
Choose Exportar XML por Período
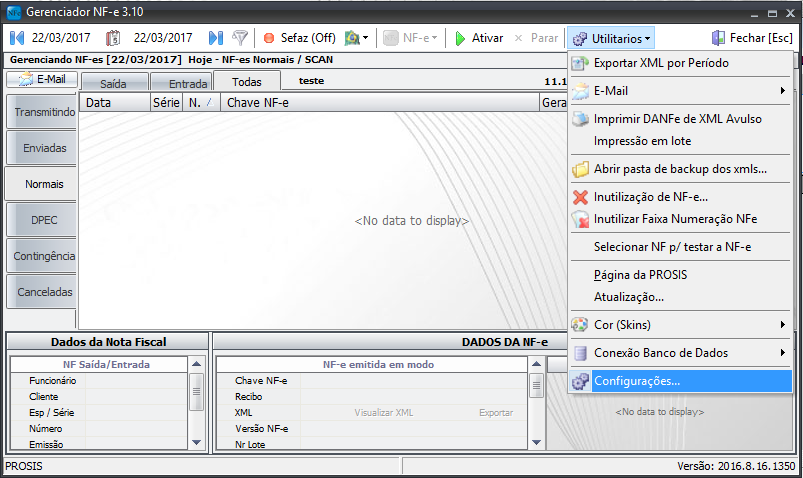[681, 63]
